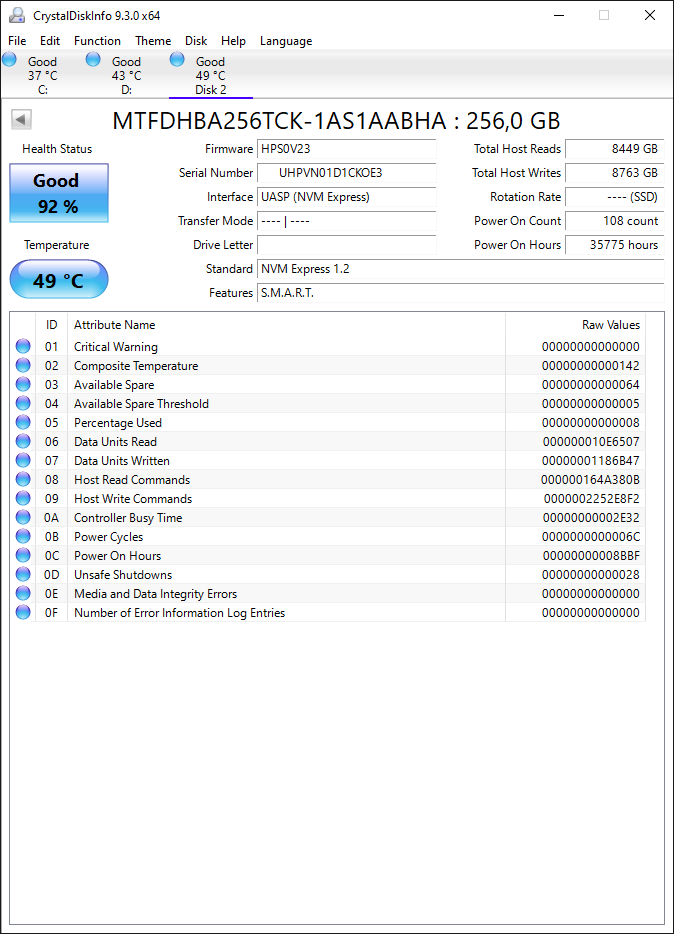
Task: Select the Composite Temperature attribute name
Action: click(136, 366)
